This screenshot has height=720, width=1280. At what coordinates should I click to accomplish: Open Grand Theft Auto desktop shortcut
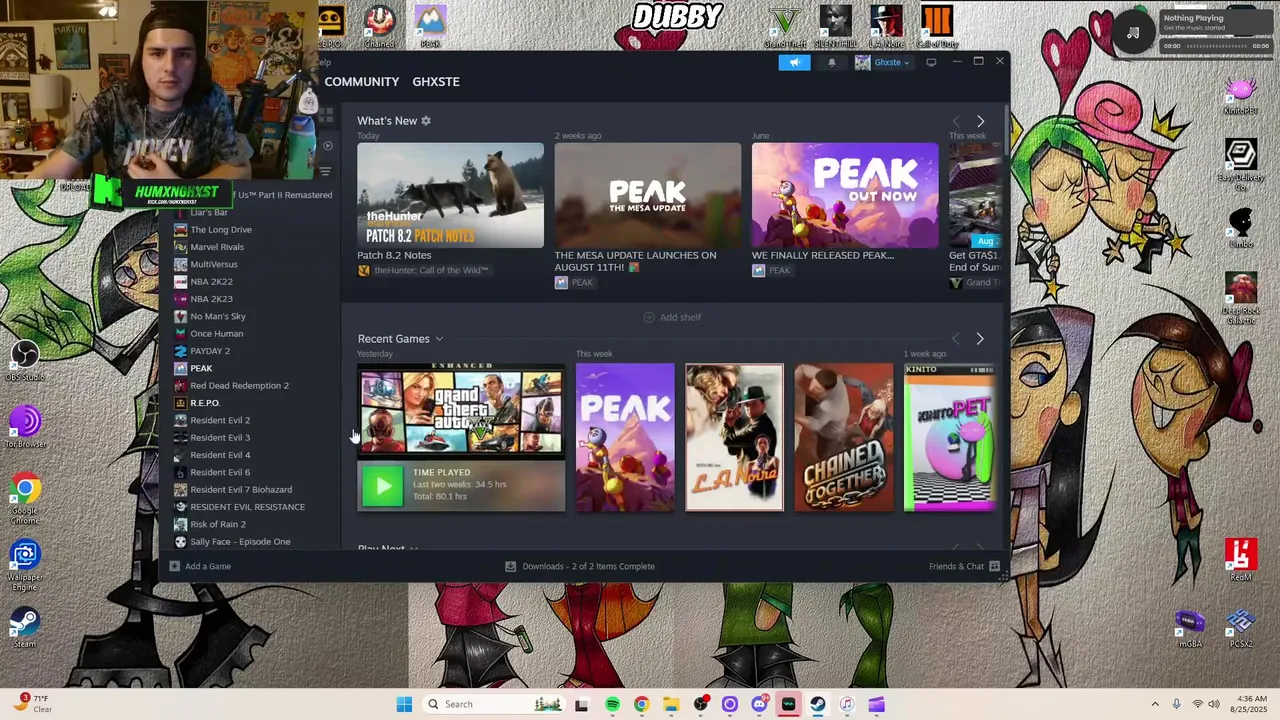pyautogui.click(x=784, y=26)
